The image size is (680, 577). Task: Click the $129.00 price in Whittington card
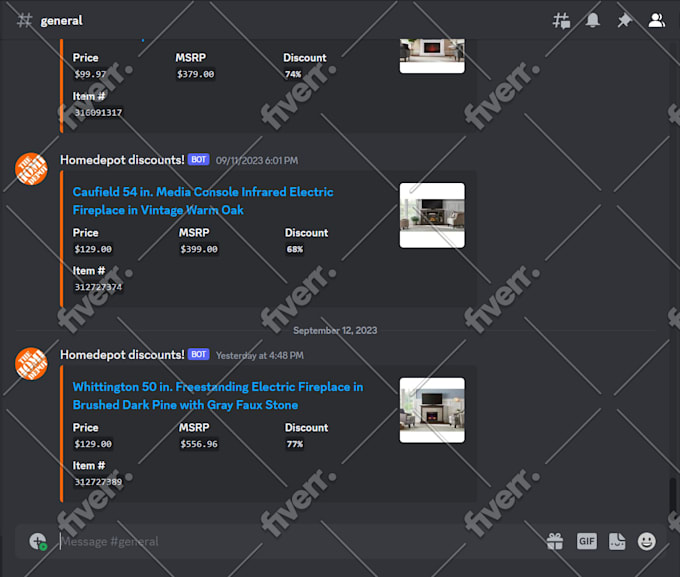(93, 444)
